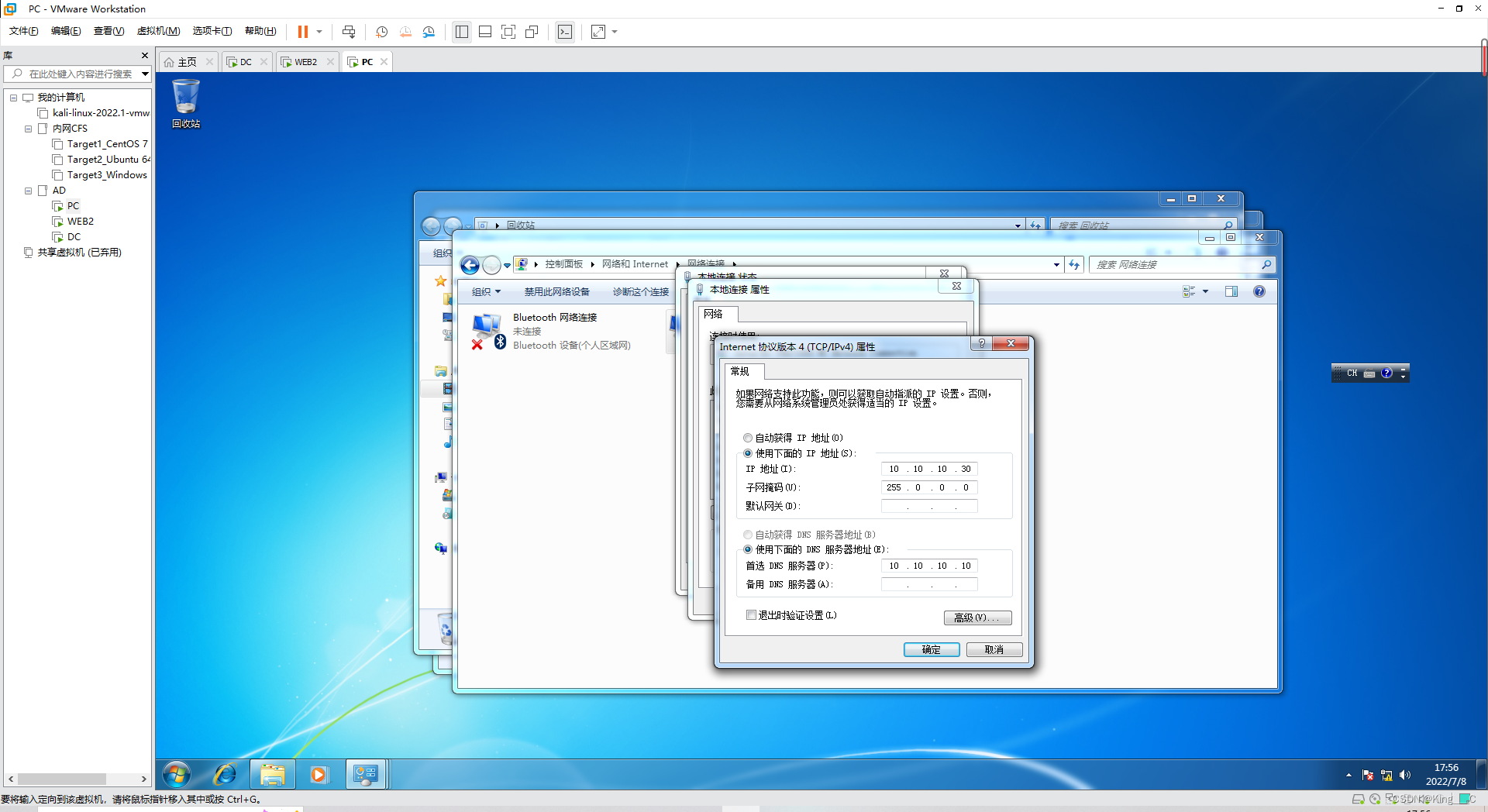Open the 帮助 menu

coord(260,31)
